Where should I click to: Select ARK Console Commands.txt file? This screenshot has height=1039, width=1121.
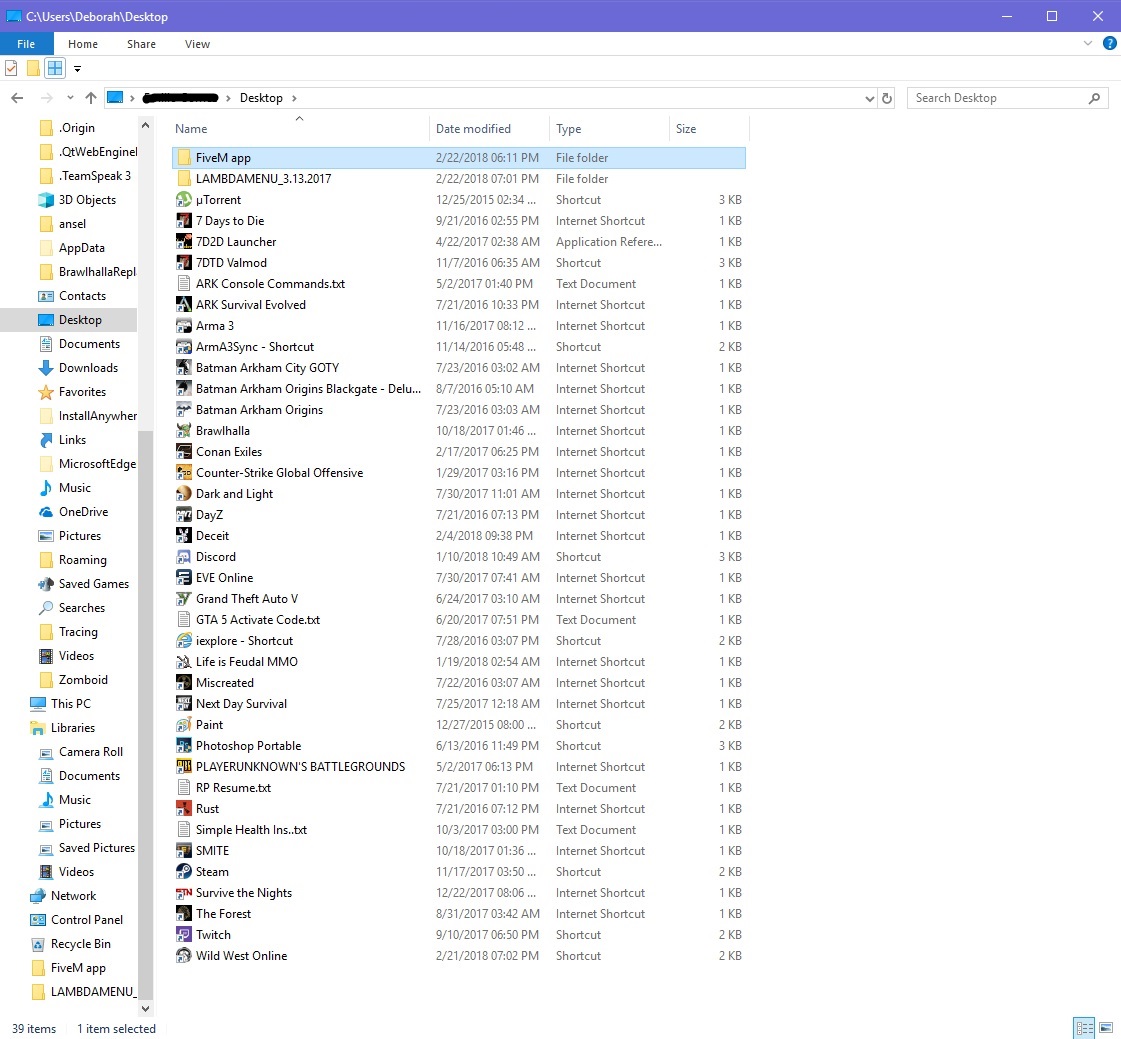tap(458, 284)
